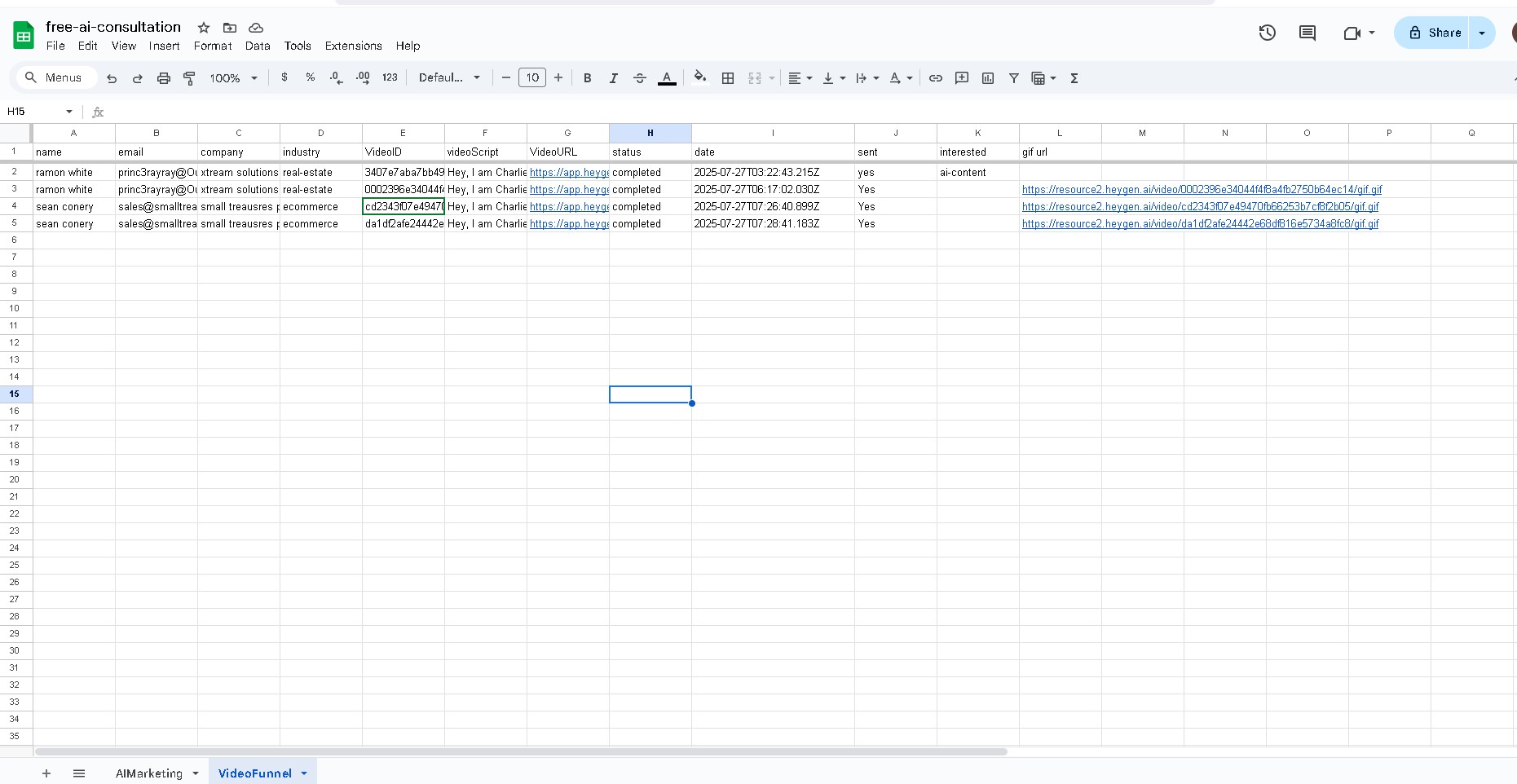1517x784 pixels.
Task: Click the print icon
Action: click(163, 78)
